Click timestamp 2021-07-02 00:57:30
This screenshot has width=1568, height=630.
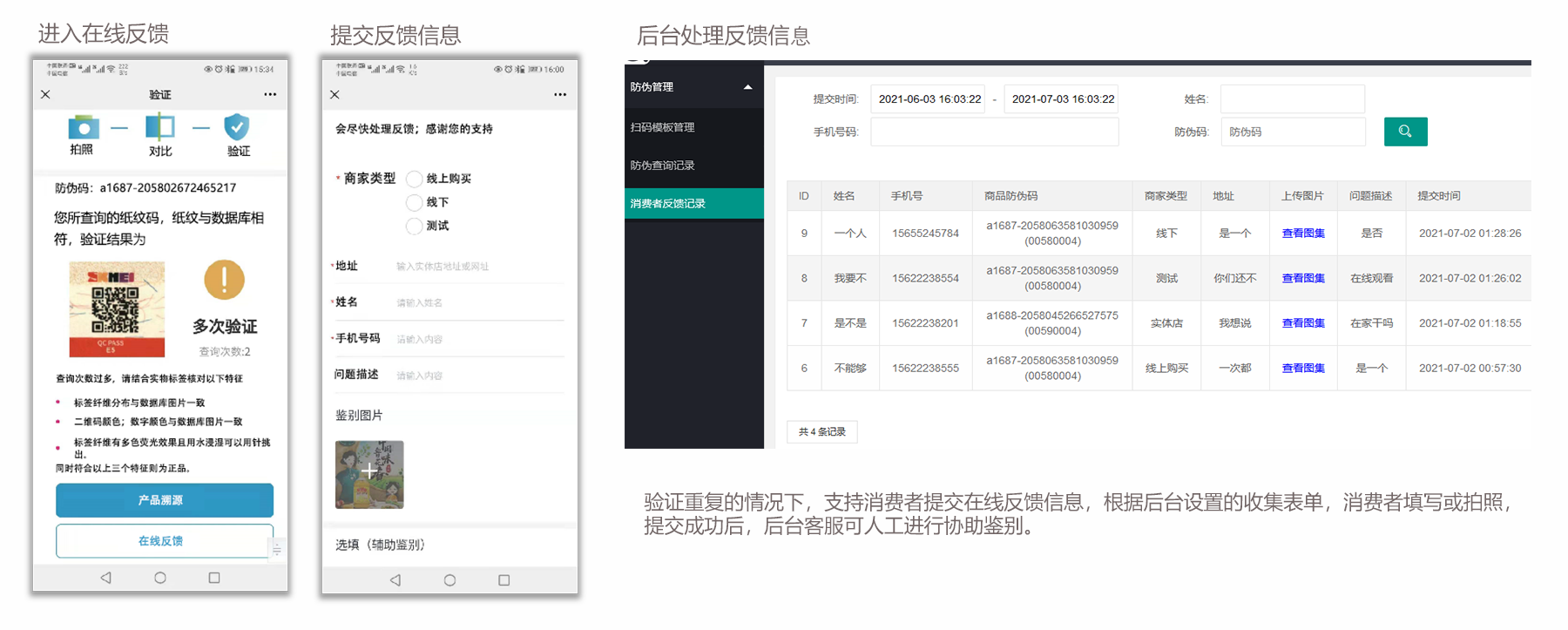(1470, 369)
